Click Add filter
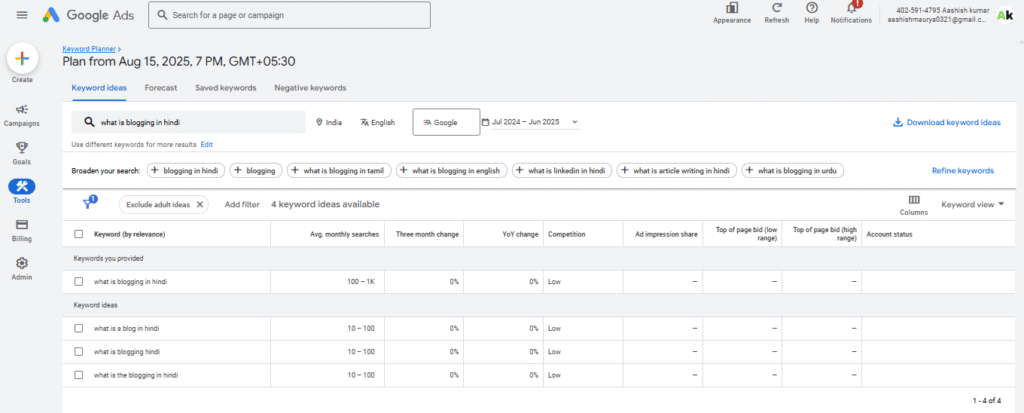This screenshot has height=413, width=1024. [242, 205]
